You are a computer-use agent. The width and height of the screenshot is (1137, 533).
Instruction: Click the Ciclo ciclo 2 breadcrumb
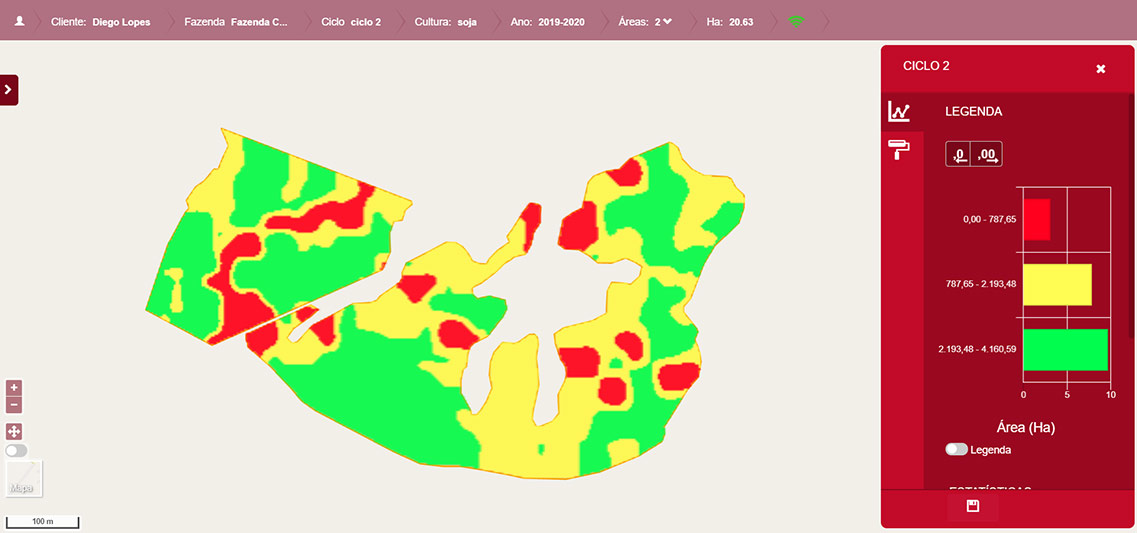point(351,21)
